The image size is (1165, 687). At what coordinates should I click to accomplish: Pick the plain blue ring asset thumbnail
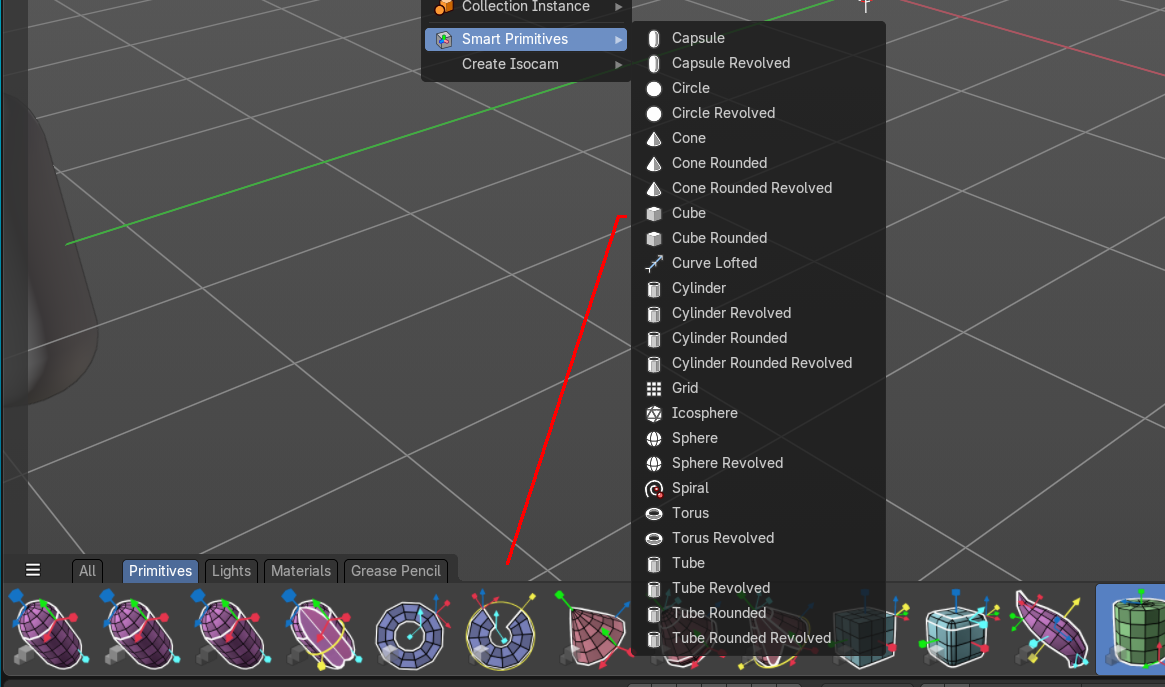click(410, 630)
